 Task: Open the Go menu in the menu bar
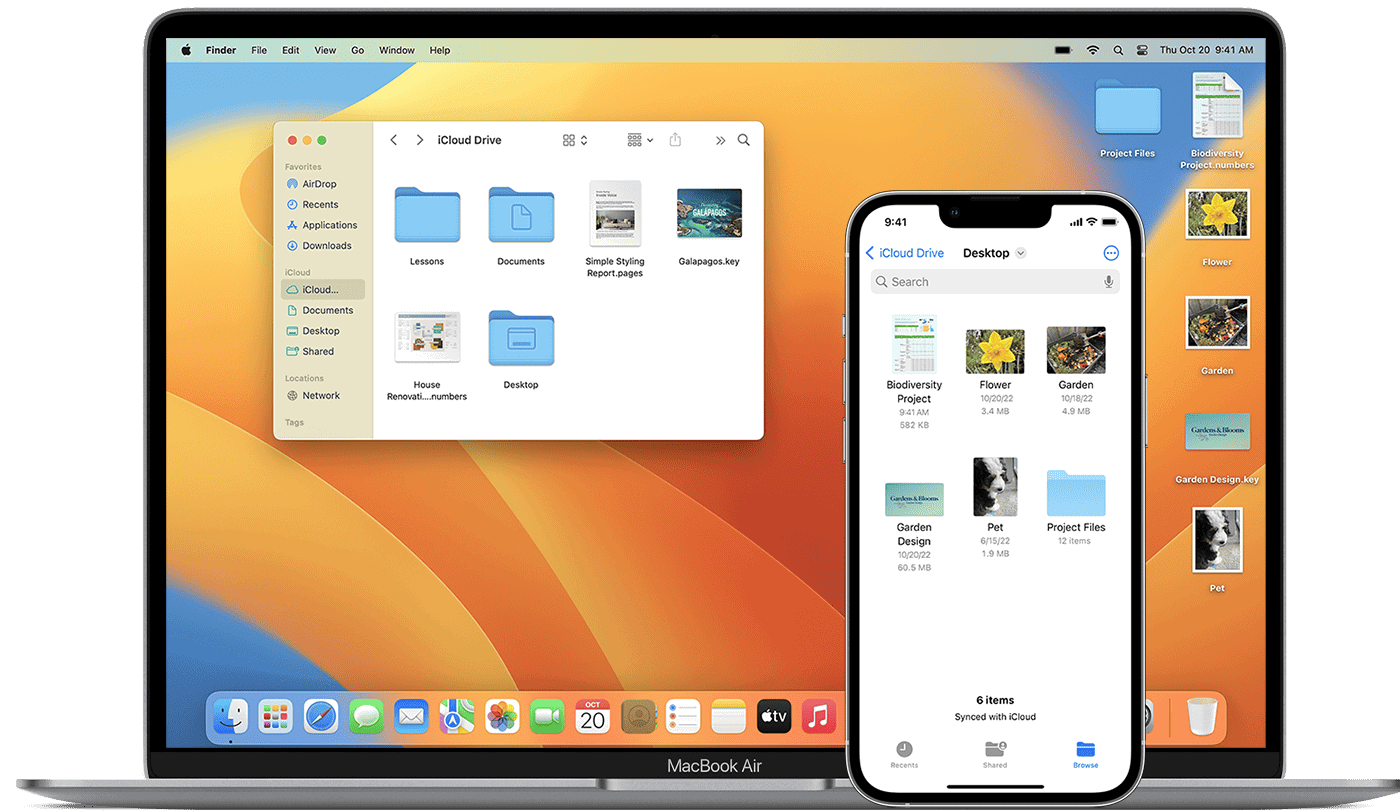click(357, 50)
